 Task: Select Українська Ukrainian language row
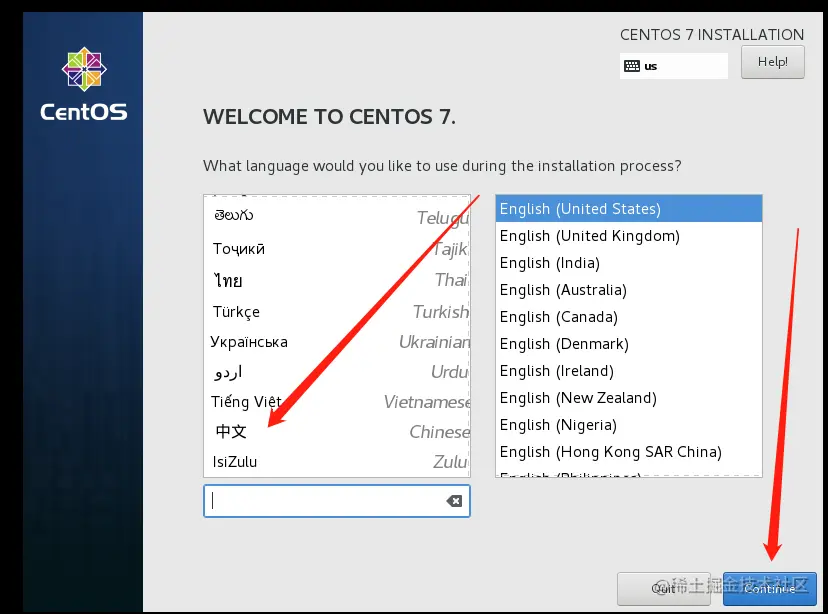tap(337, 342)
